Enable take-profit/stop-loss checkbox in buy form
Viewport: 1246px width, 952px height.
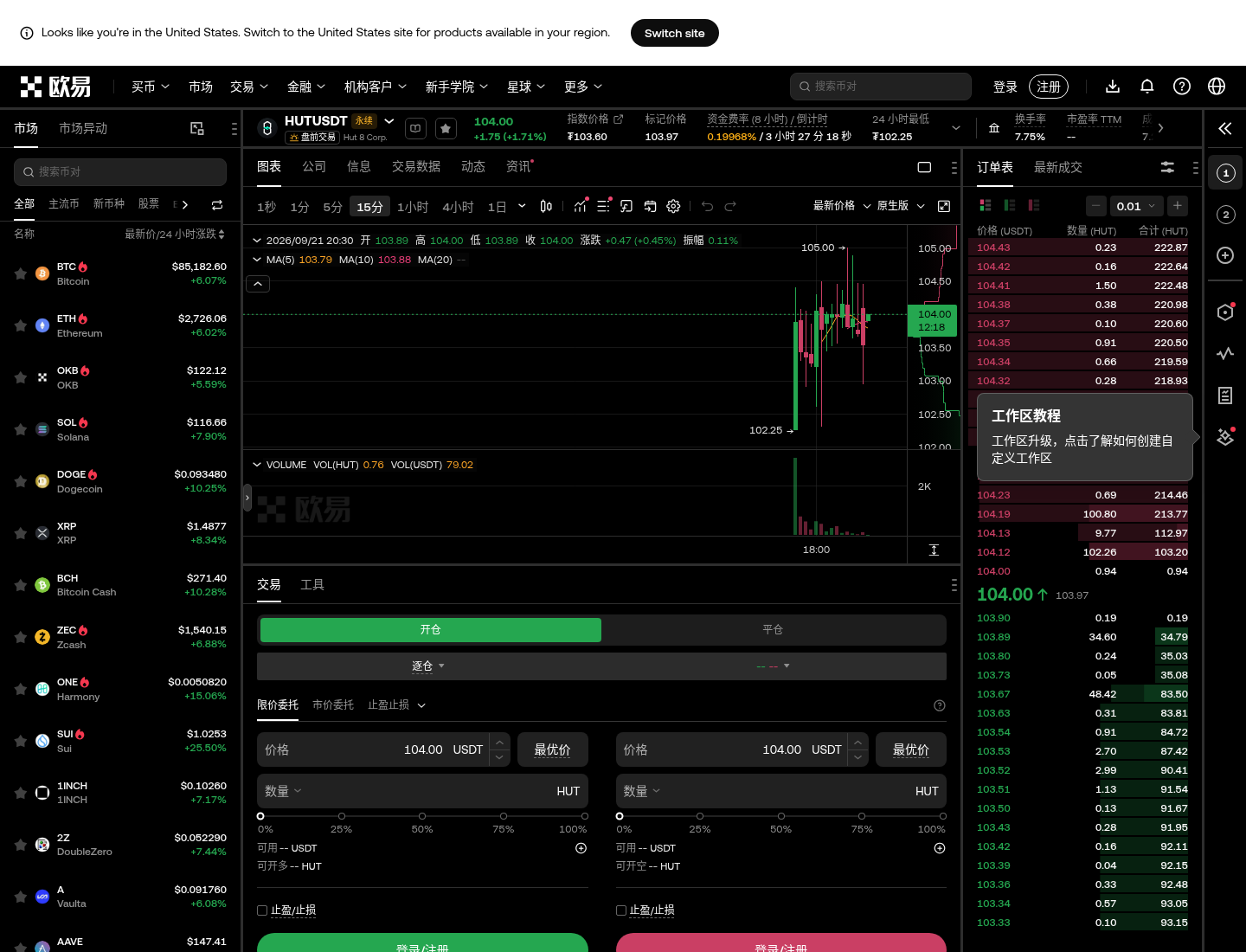coord(262,910)
